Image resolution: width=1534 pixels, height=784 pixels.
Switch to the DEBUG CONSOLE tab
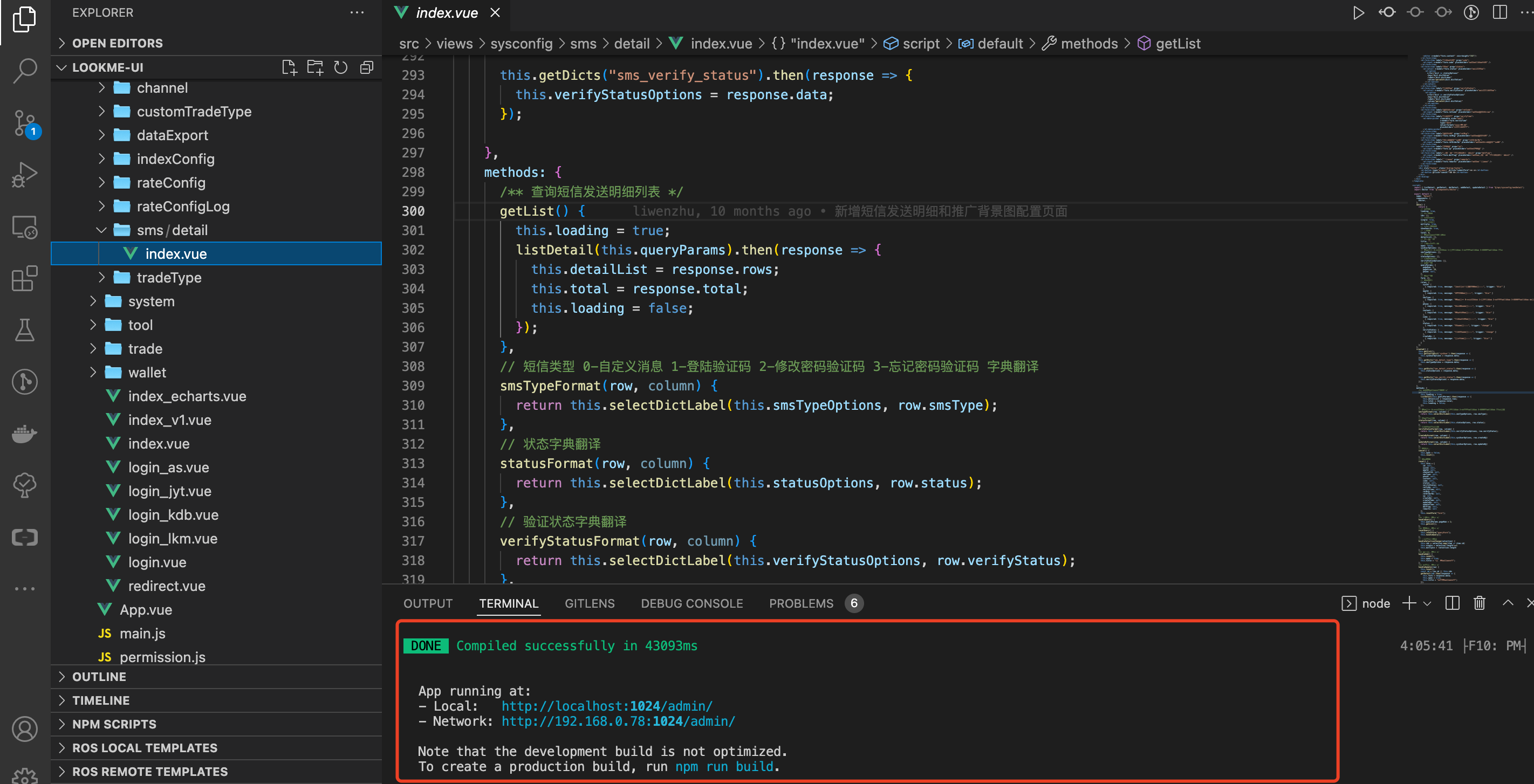tap(692, 603)
